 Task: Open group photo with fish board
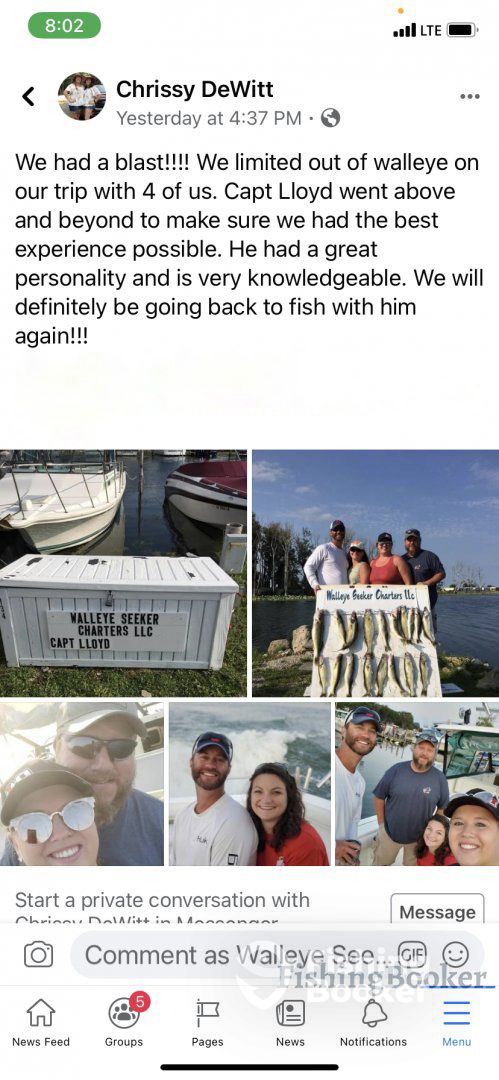tap(376, 573)
